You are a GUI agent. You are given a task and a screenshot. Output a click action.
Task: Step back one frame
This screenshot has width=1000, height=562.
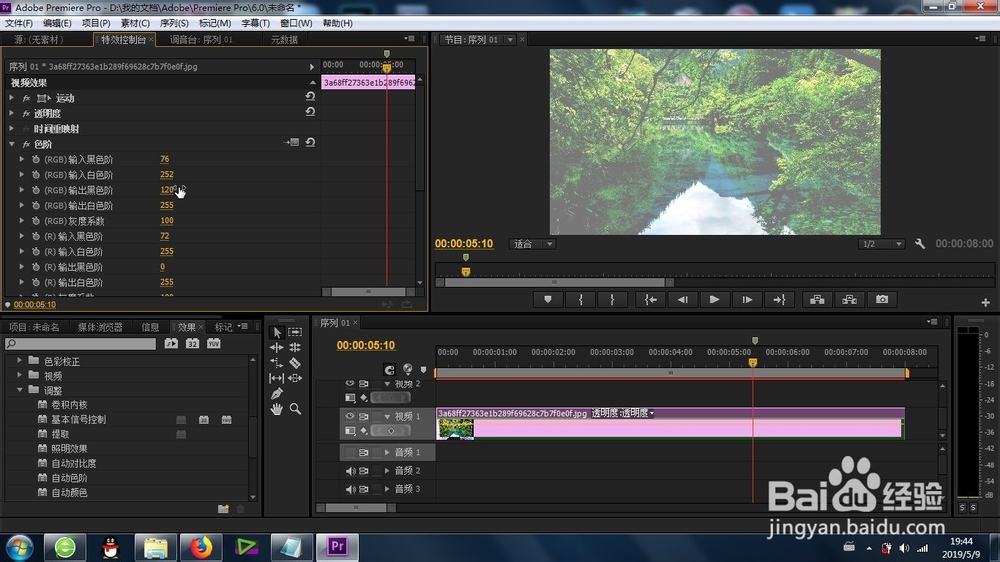[x=682, y=299]
